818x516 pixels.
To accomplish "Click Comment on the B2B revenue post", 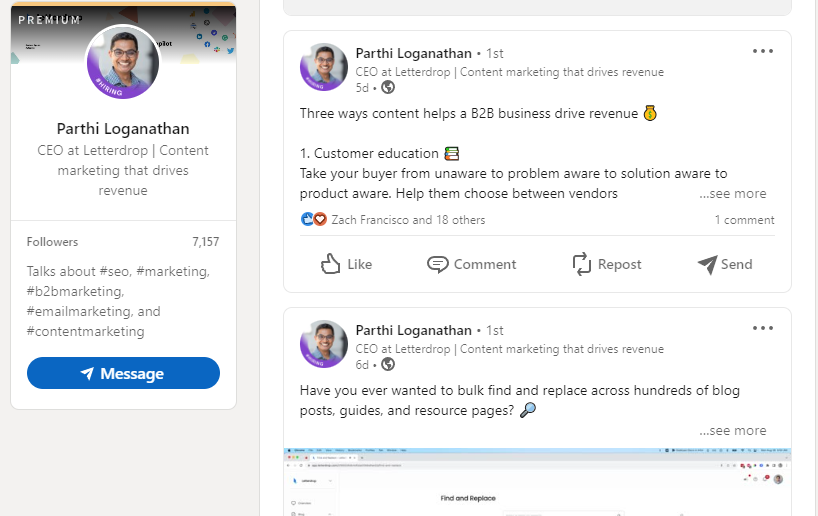I will coord(472,264).
